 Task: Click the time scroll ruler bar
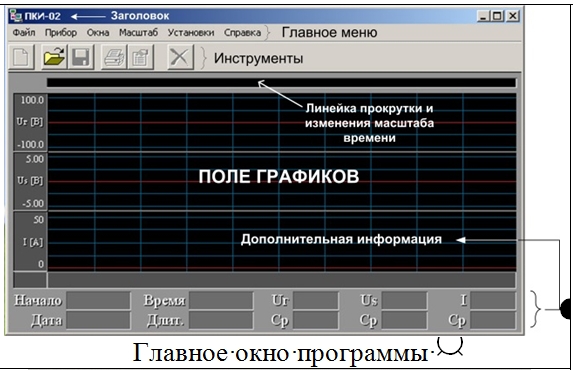point(281,83)
